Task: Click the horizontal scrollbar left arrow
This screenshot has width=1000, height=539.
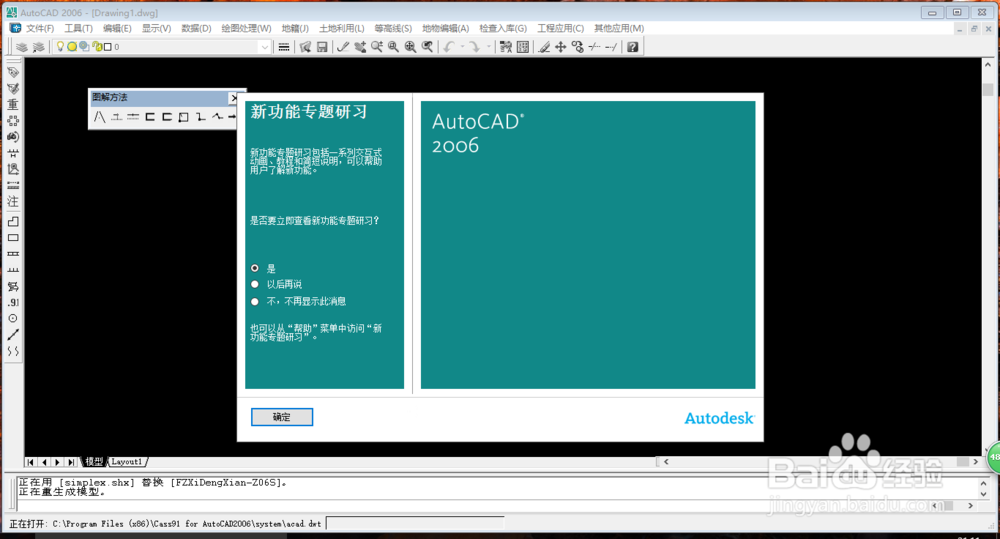Action: click(666, 461)
